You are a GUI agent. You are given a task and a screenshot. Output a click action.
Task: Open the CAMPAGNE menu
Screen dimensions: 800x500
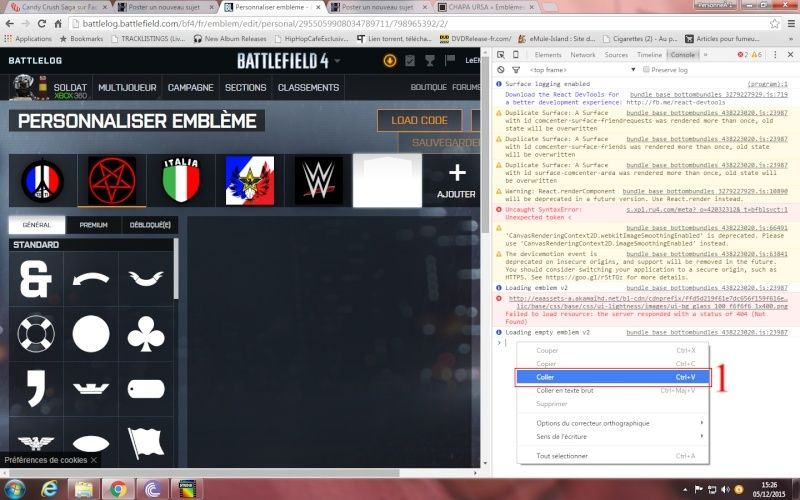pos(191,87)
